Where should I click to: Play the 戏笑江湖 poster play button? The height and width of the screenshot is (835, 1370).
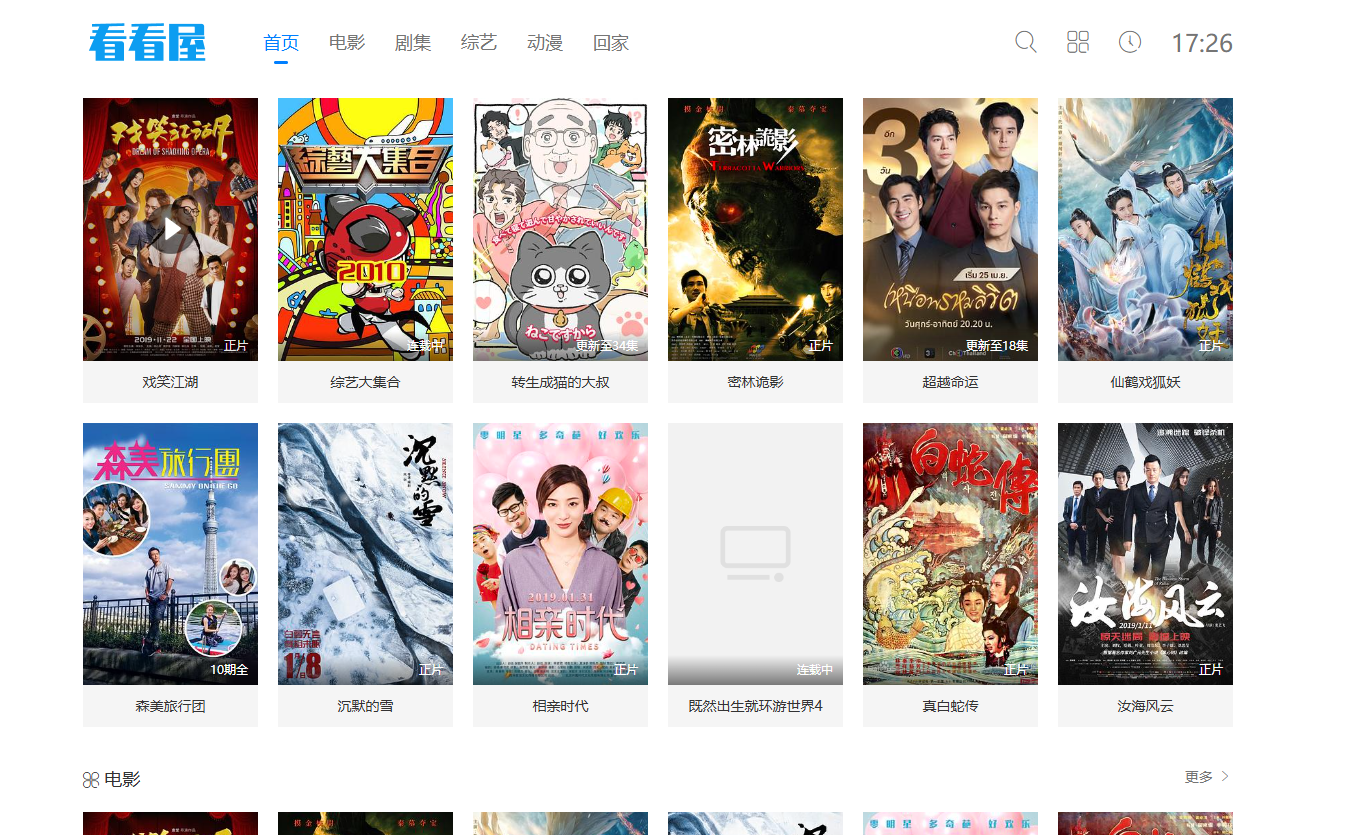(x=171, y=230)
